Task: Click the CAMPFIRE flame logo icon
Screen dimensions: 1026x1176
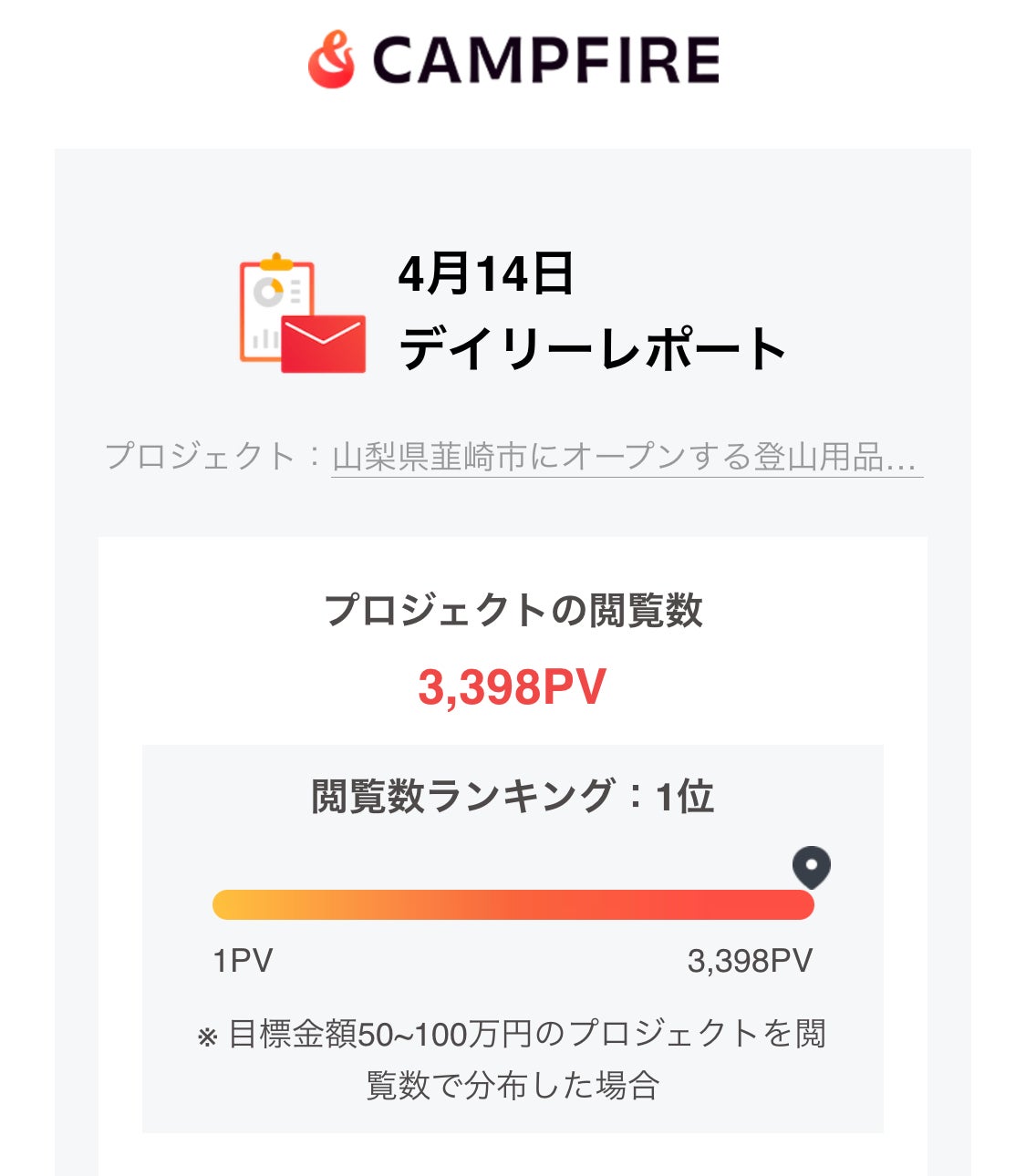Action: [x=331, y=60]
